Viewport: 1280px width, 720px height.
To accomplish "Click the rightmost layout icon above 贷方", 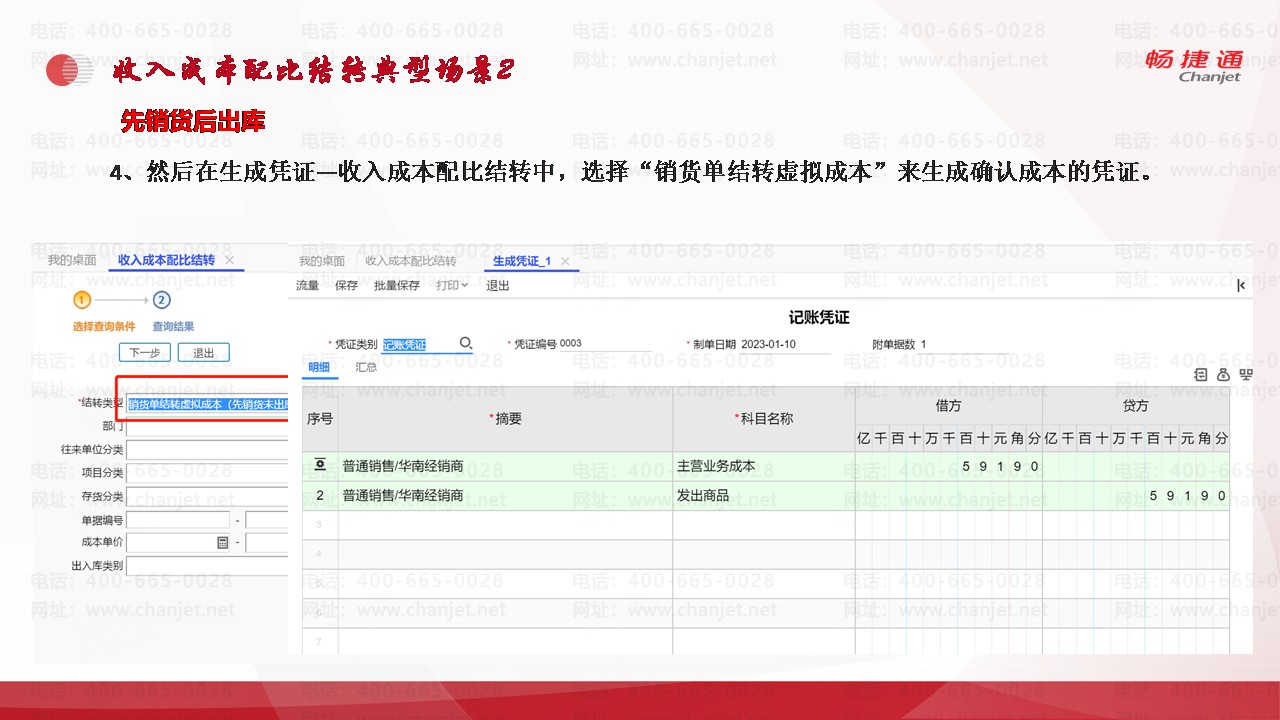I will click(1245, 375).
